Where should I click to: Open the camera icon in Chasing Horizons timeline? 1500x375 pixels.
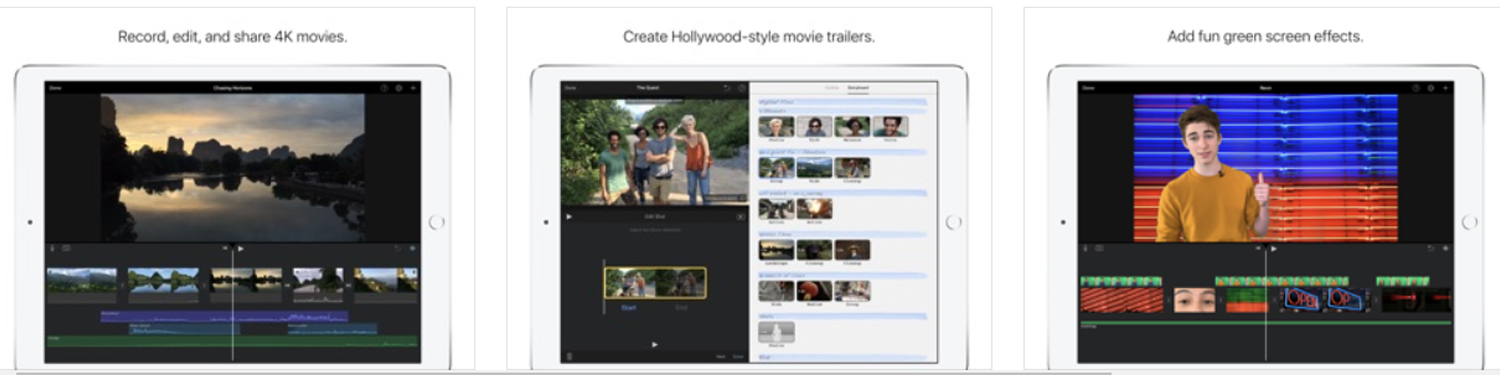coord(66,248)
